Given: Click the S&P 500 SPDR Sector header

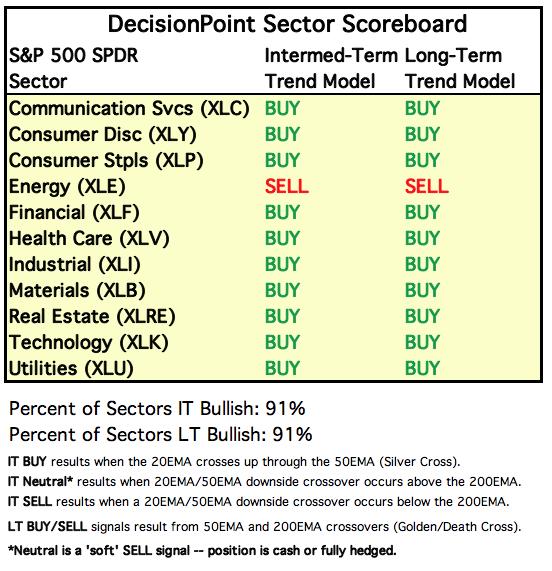Looking at the screenshot, I should 74,68.
